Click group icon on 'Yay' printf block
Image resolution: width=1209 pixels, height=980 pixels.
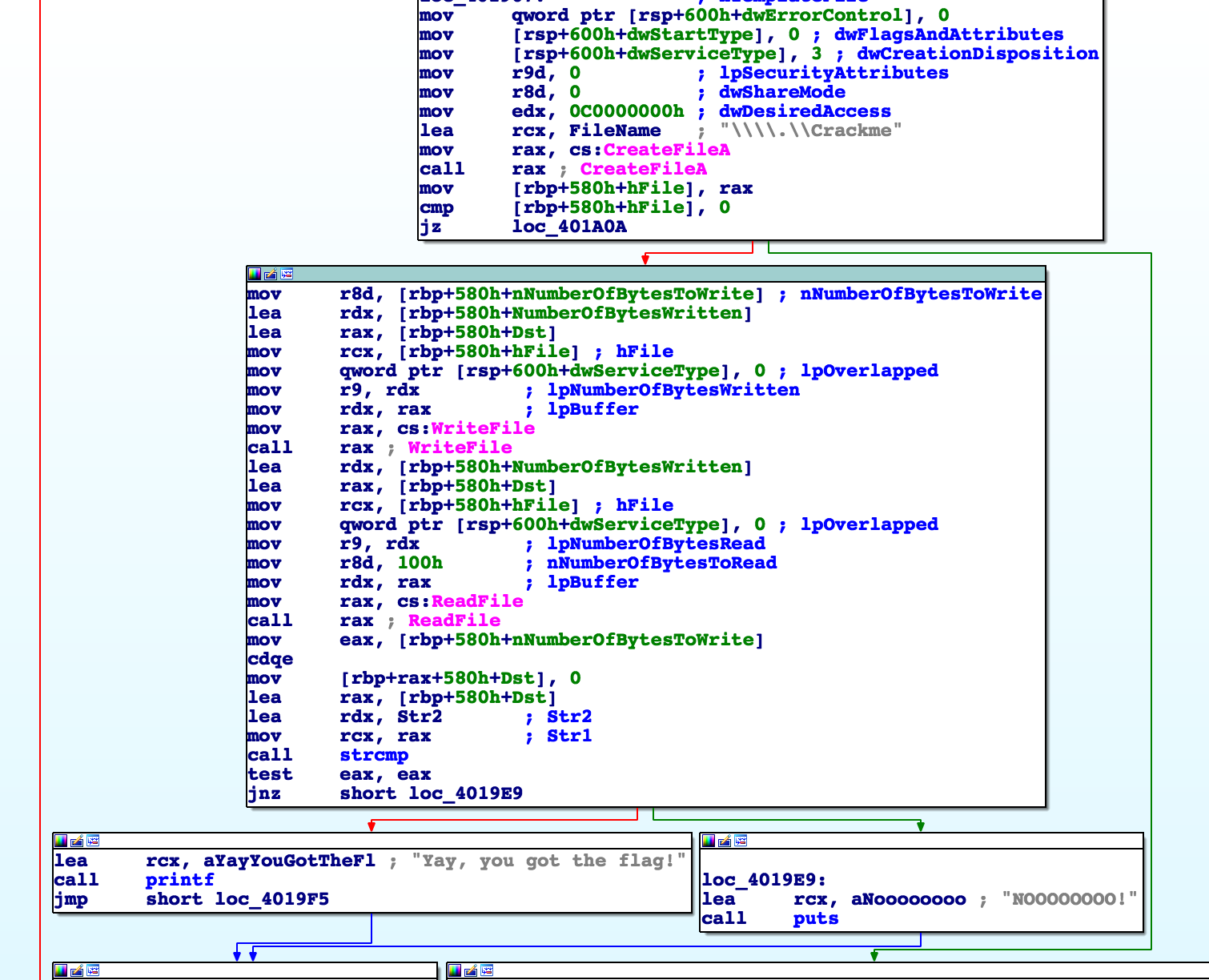click(x=93, y=841)
